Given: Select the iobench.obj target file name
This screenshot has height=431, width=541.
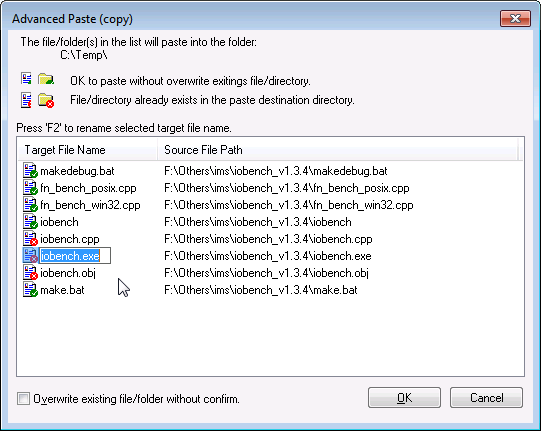Looking at the screenshot, I should click(68, 273).
